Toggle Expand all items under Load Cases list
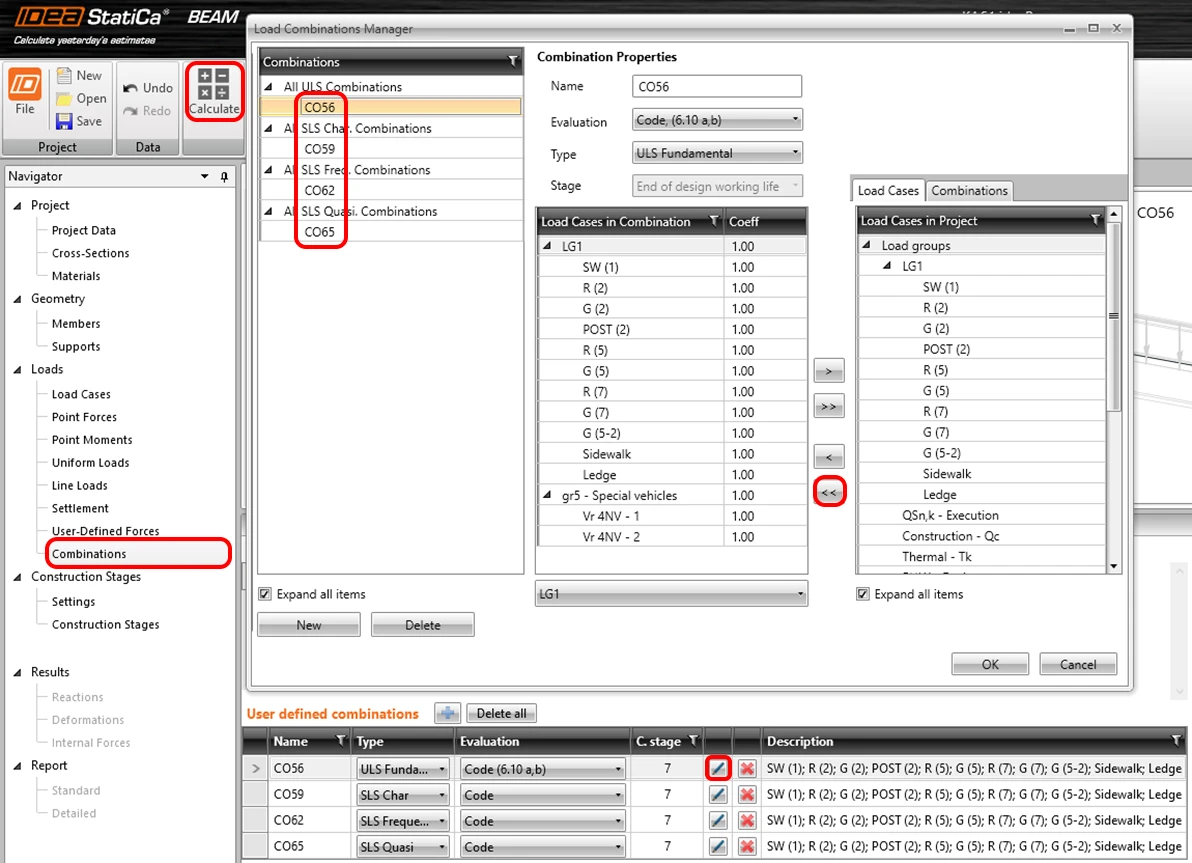Image resolution: width=1192 pixels, height=863 pixels. tap(863, 594)
